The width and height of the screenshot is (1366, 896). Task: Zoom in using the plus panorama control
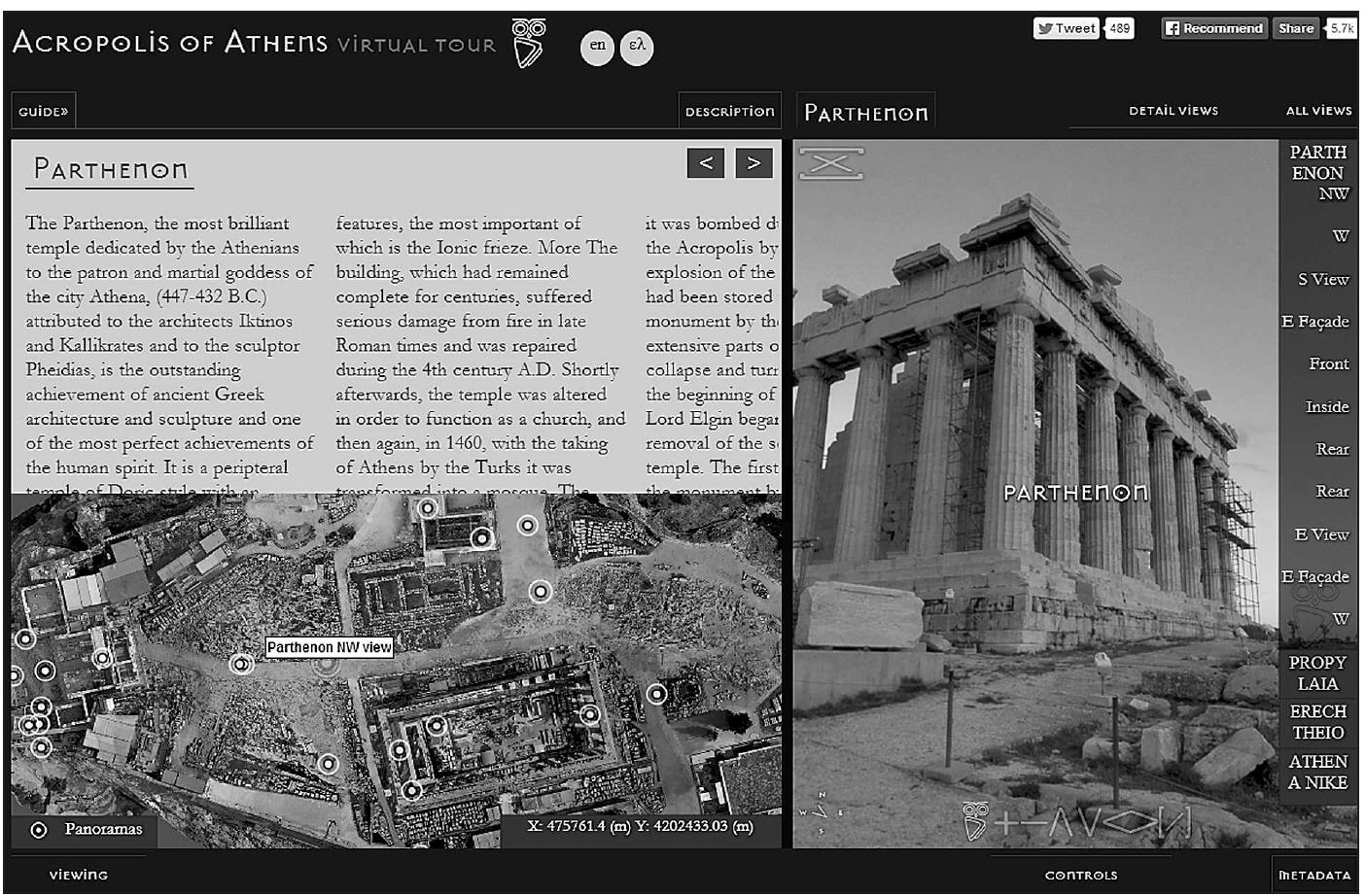[x=1004, y=823]
